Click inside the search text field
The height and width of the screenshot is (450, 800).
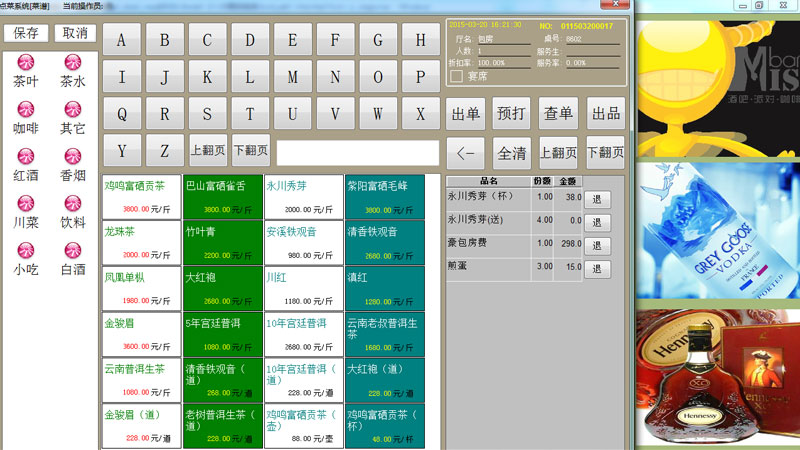(x=357, y=153)
